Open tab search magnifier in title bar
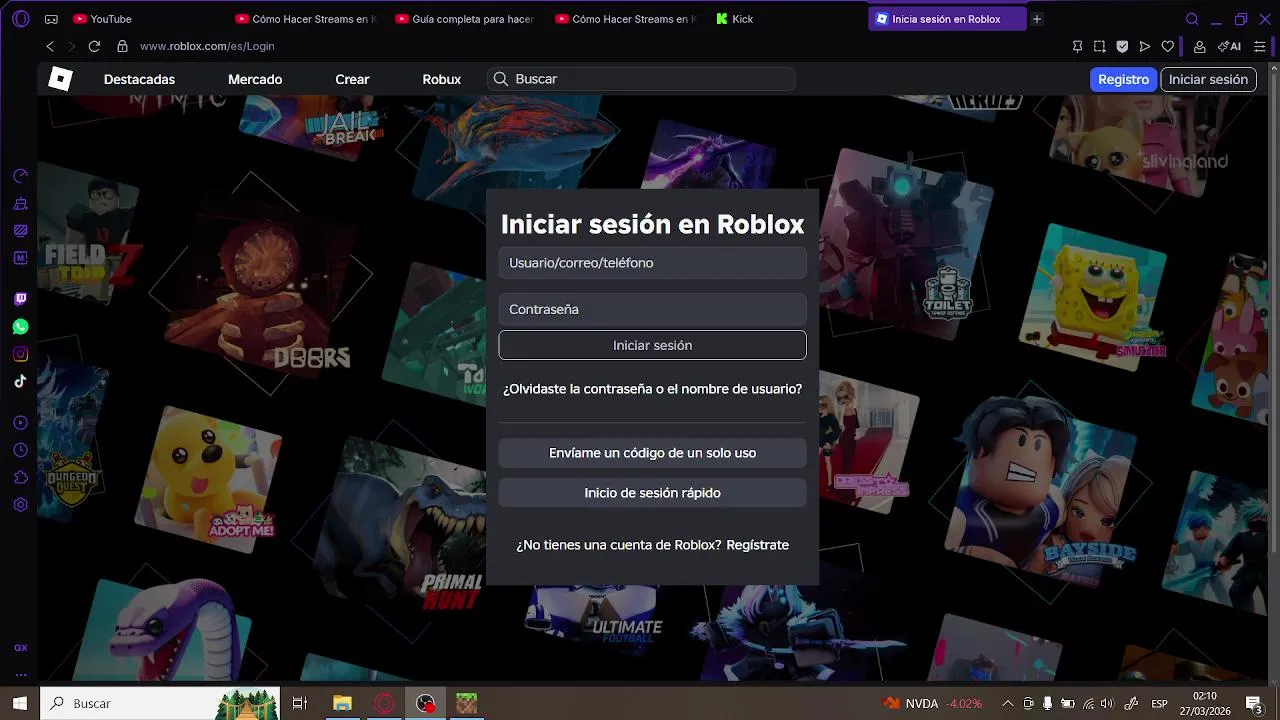The width and height of the screenshot is (1280, 720). point(1192,19)
